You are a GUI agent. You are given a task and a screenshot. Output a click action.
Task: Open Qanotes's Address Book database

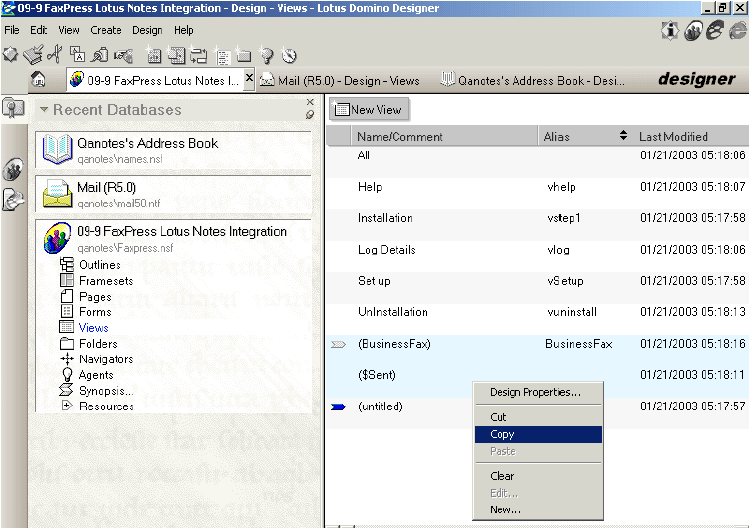[x=147, y=143]
